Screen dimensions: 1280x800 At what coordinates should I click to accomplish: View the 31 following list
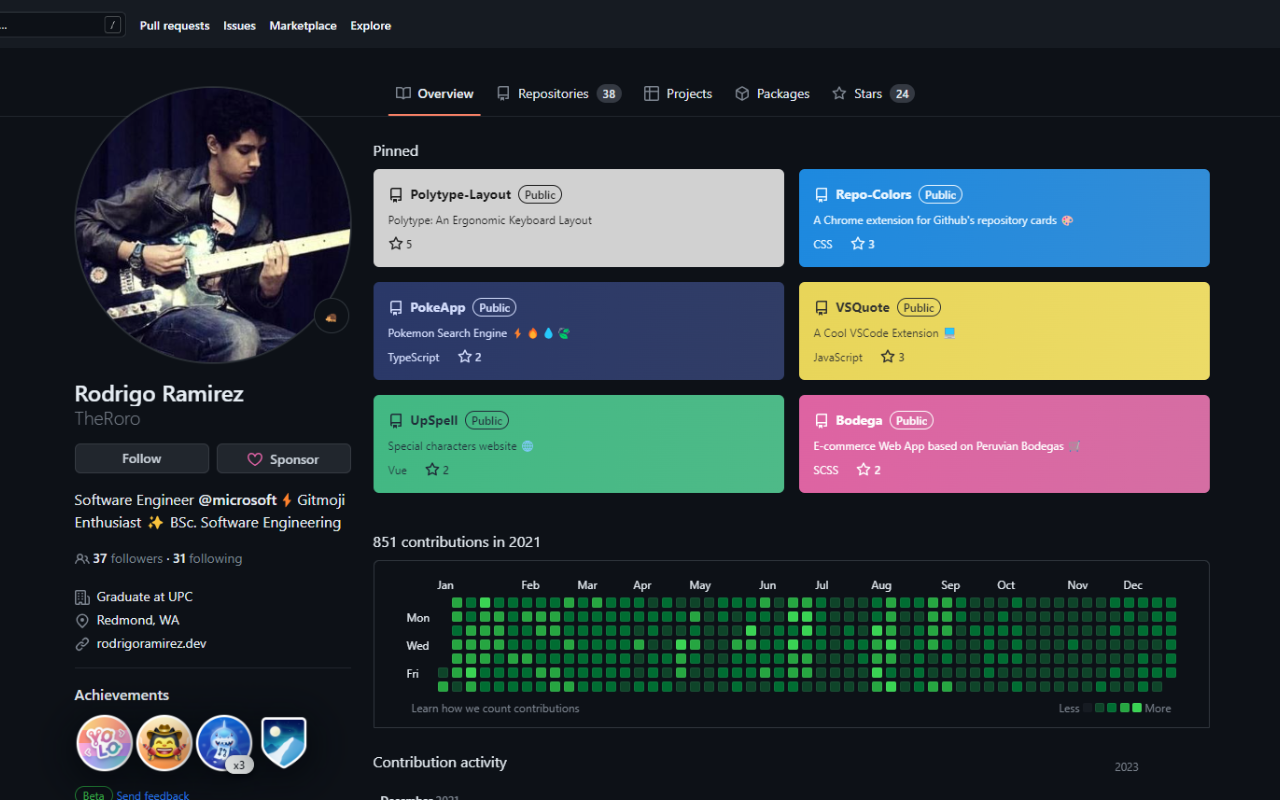tap(207, 559)
